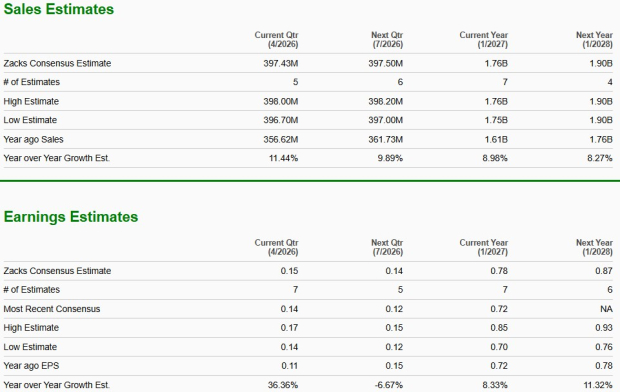This screenshot has width=620, height=392.
Task: Select Sales consensus value 397.50M
Action: click(386, 63)
